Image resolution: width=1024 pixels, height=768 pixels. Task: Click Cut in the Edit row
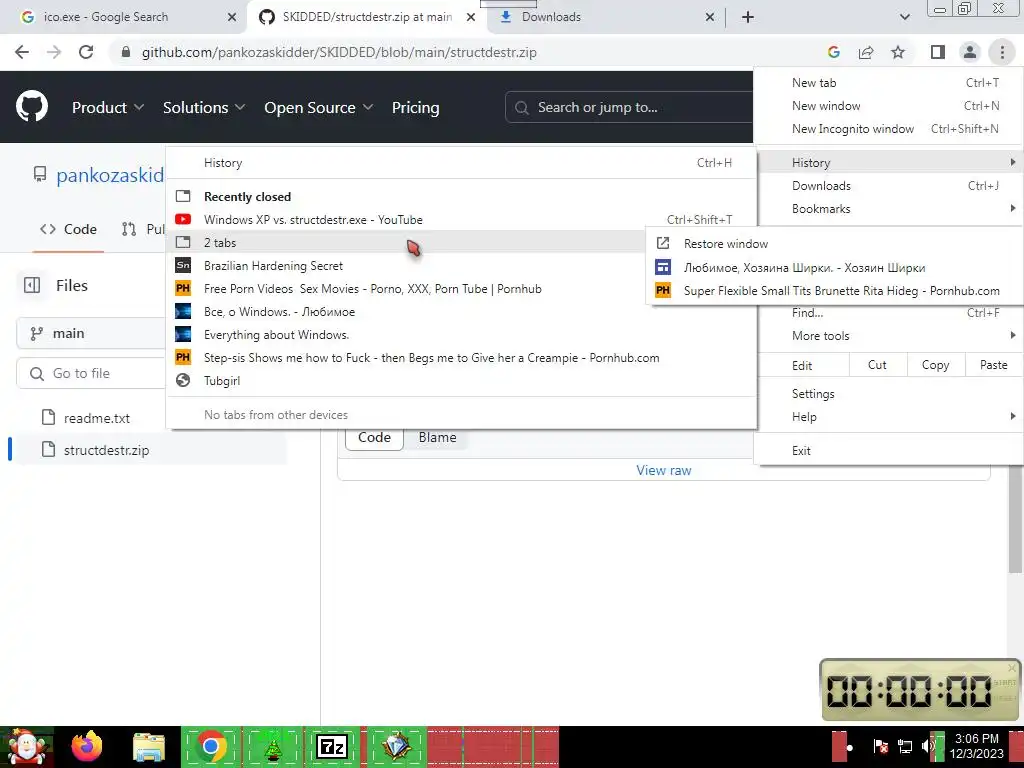click(877, 365)
